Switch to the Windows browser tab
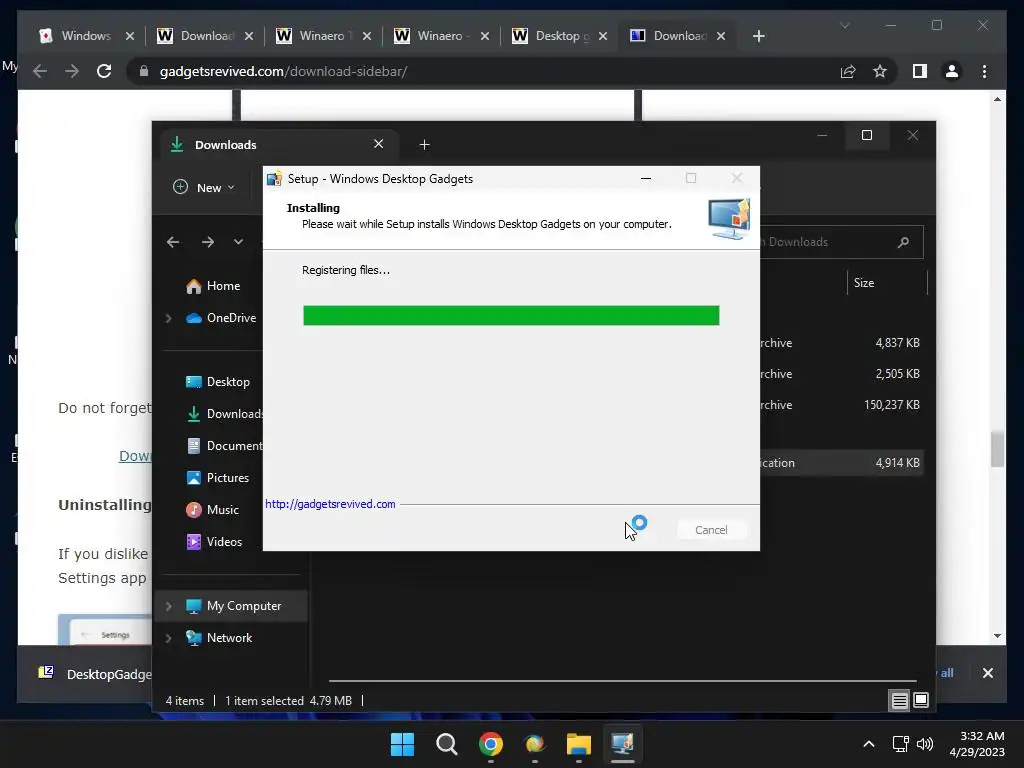 tap(86, 36)
